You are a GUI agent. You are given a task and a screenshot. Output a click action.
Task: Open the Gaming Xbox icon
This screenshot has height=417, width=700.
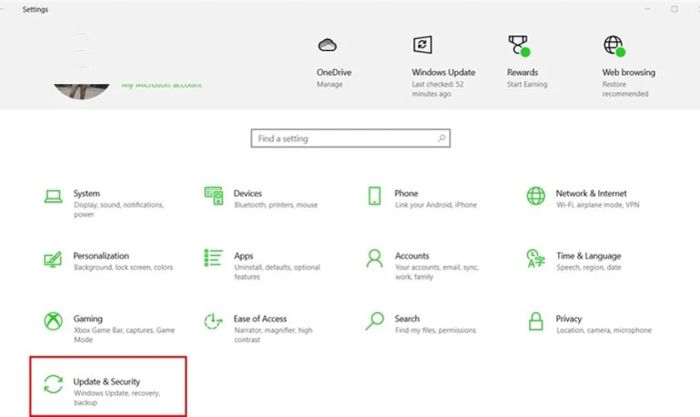point(53,321)
